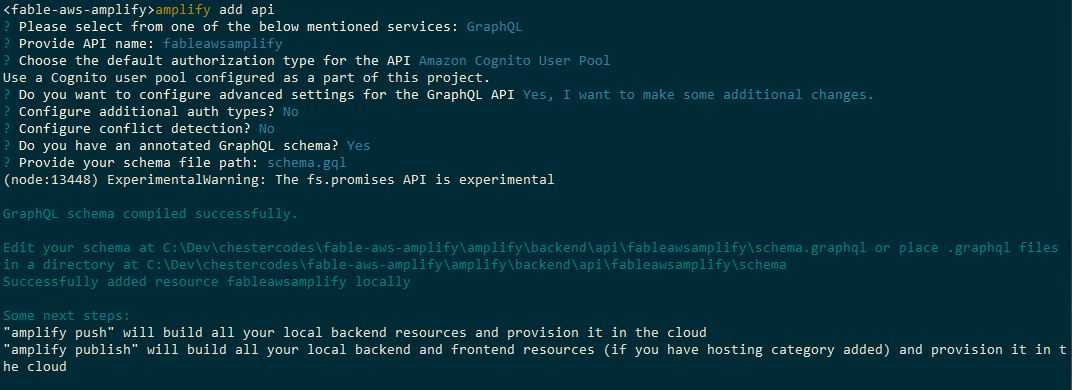
Task: Click the fableawsamplify\schema directory path
Action: [466, 265]
